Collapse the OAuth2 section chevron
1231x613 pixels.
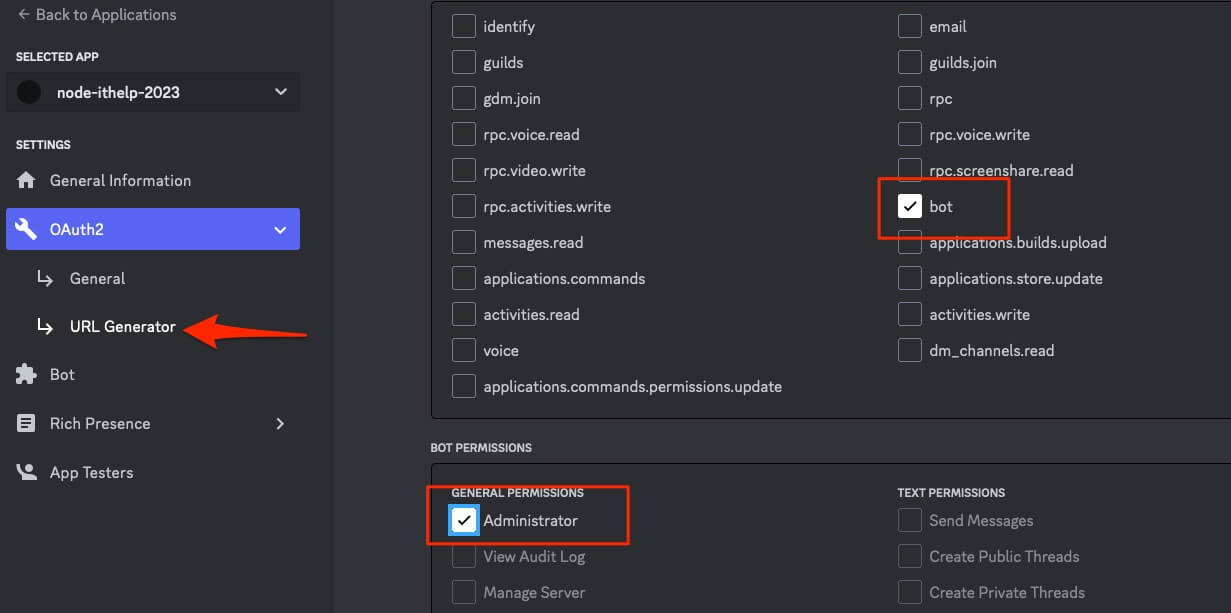coord(280,230)
